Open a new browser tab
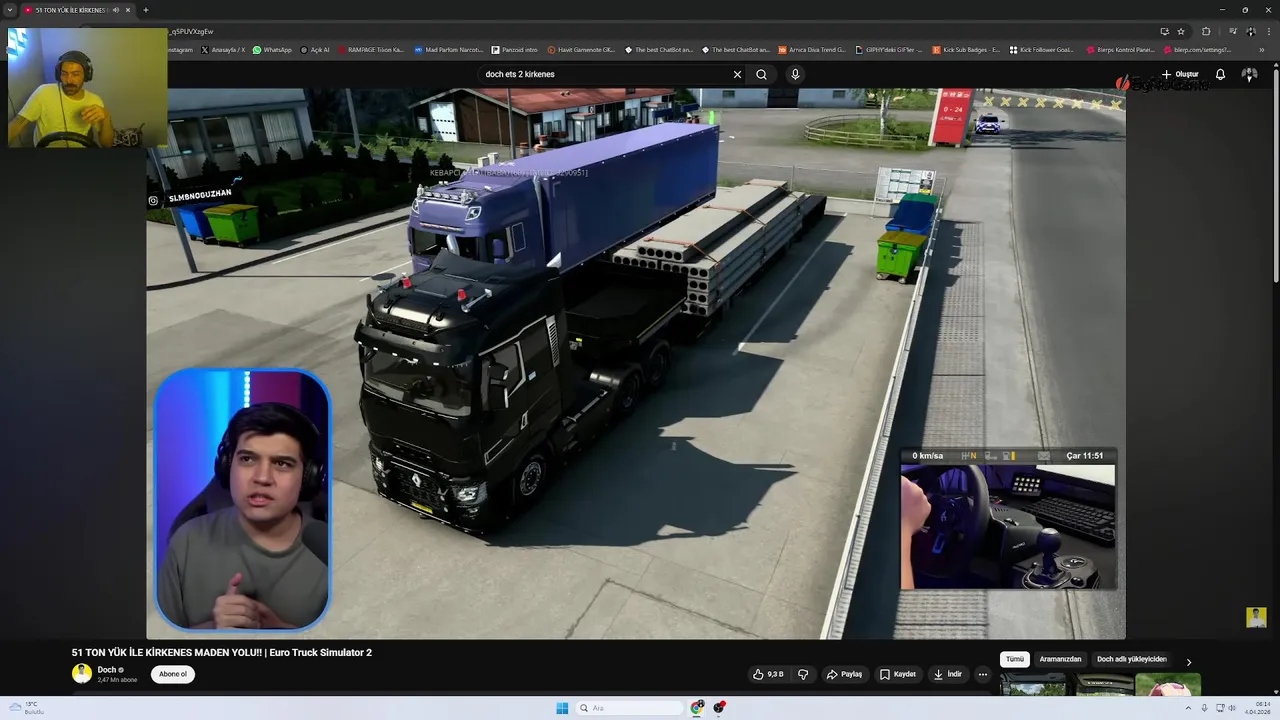The width and height of the screenshot is (1280, 720). coord(146,10)
